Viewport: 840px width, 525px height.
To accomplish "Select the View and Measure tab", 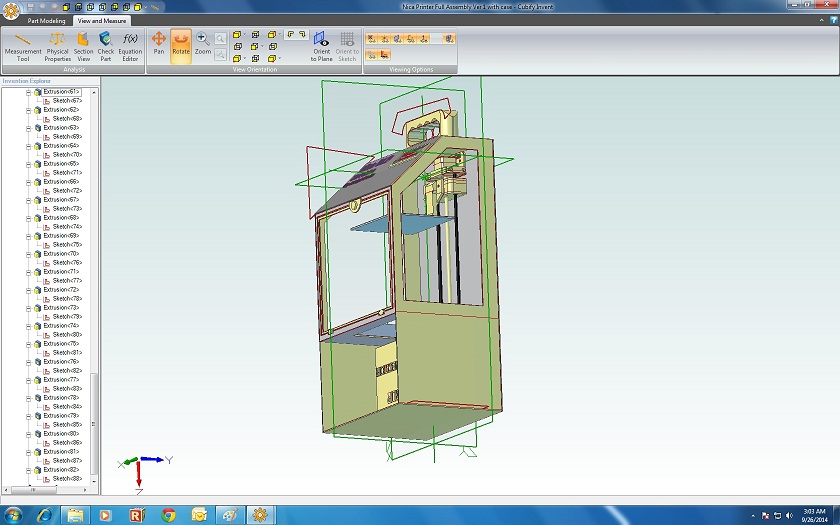I will click(102, 21).
